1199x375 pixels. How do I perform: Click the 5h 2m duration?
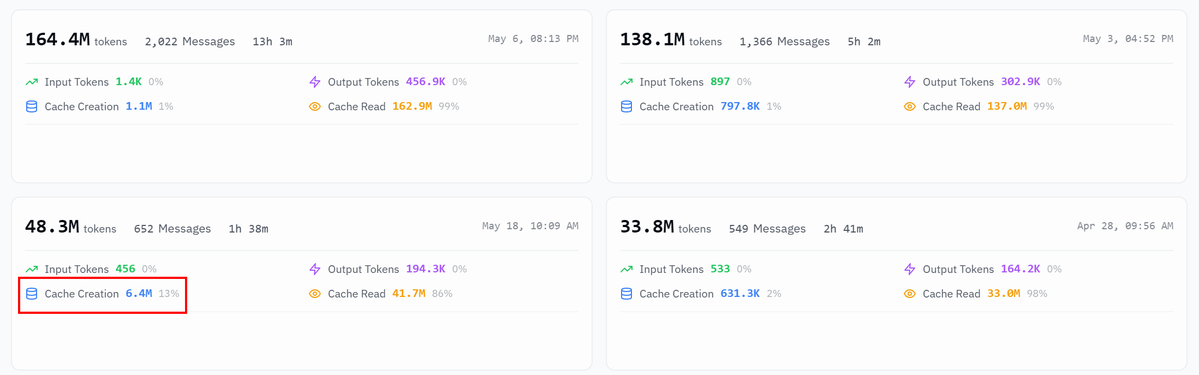[x=863, y=41]
